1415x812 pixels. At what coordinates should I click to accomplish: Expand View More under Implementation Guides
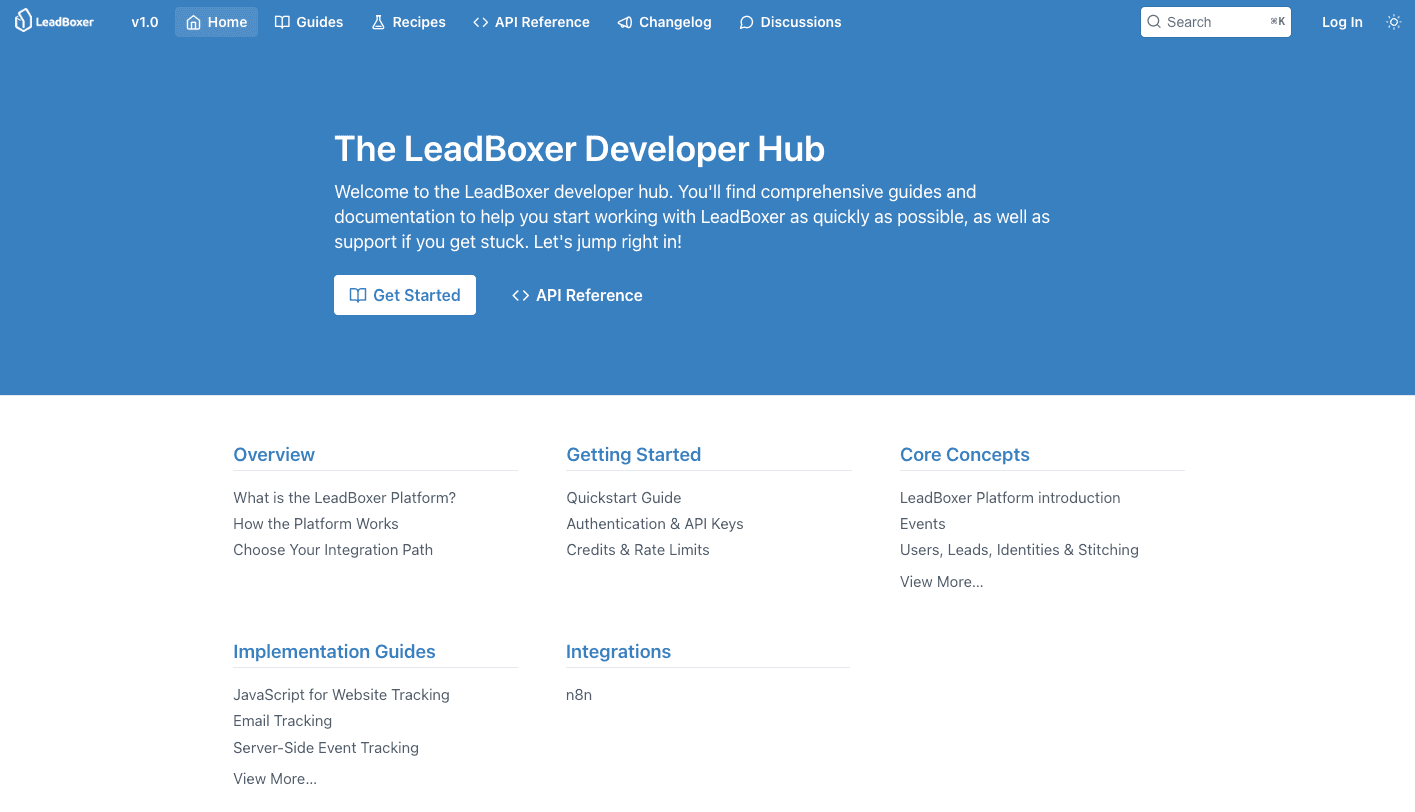(x=275, y=779)
